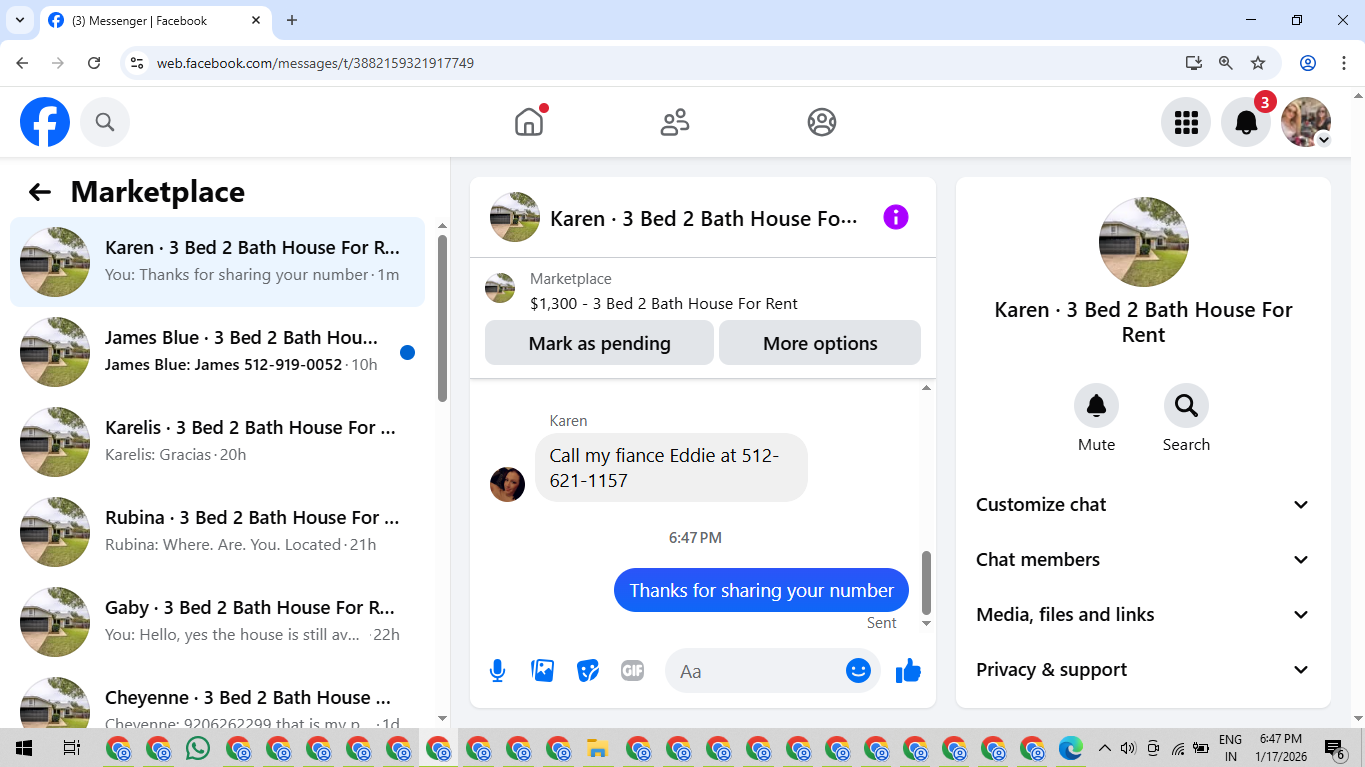Open conversation information purple icon
The height and width of the screenshot is (767, 1365).
[896, 217]
